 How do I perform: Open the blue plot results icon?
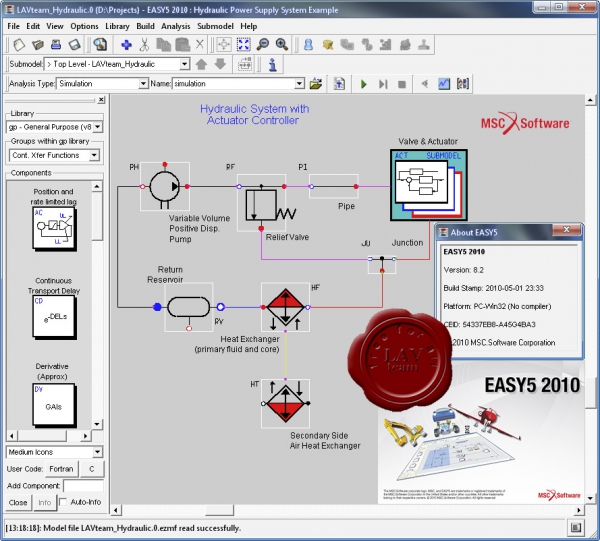(x=443, y=83)
